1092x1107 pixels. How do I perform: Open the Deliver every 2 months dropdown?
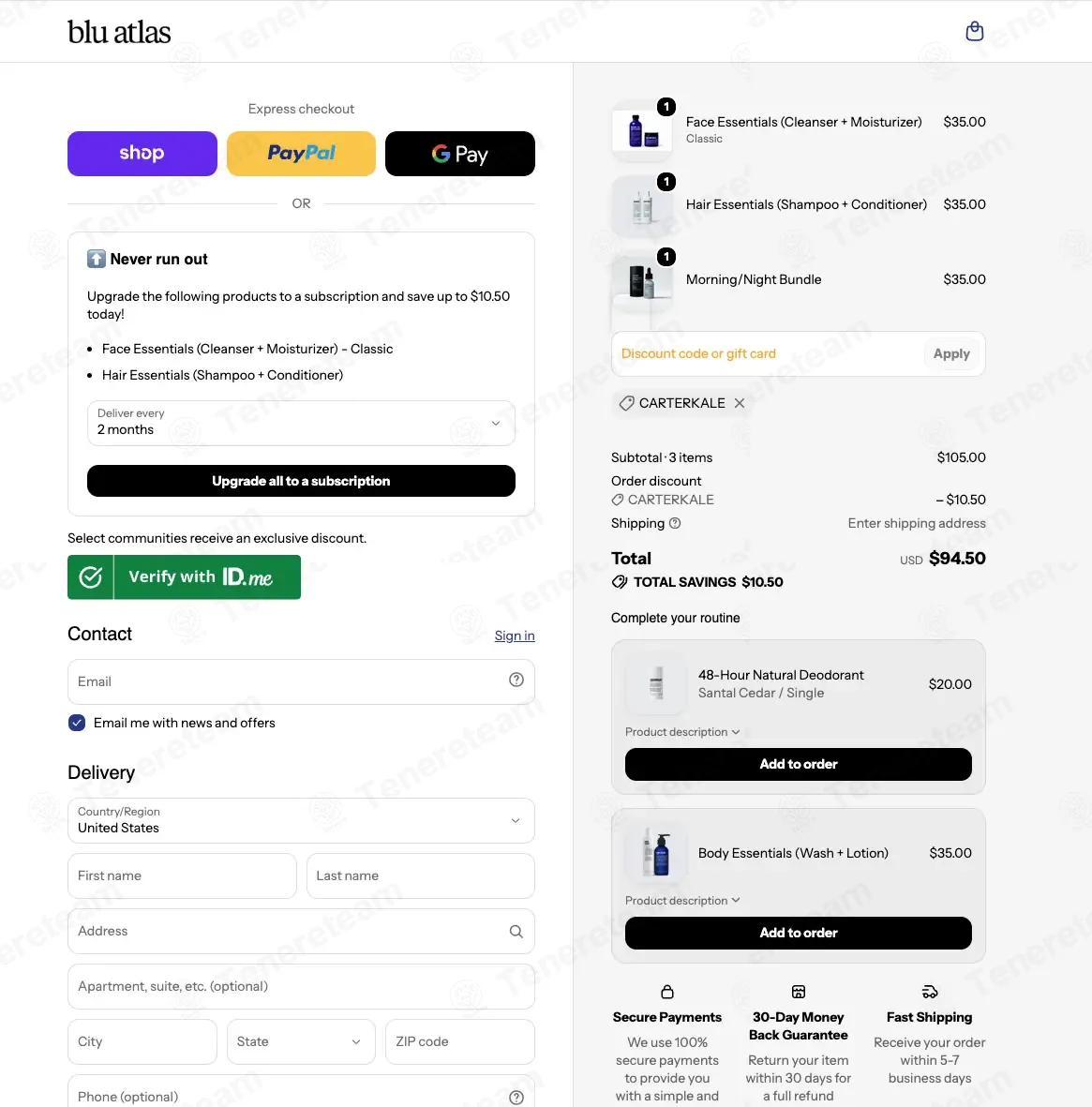[301, 423]
